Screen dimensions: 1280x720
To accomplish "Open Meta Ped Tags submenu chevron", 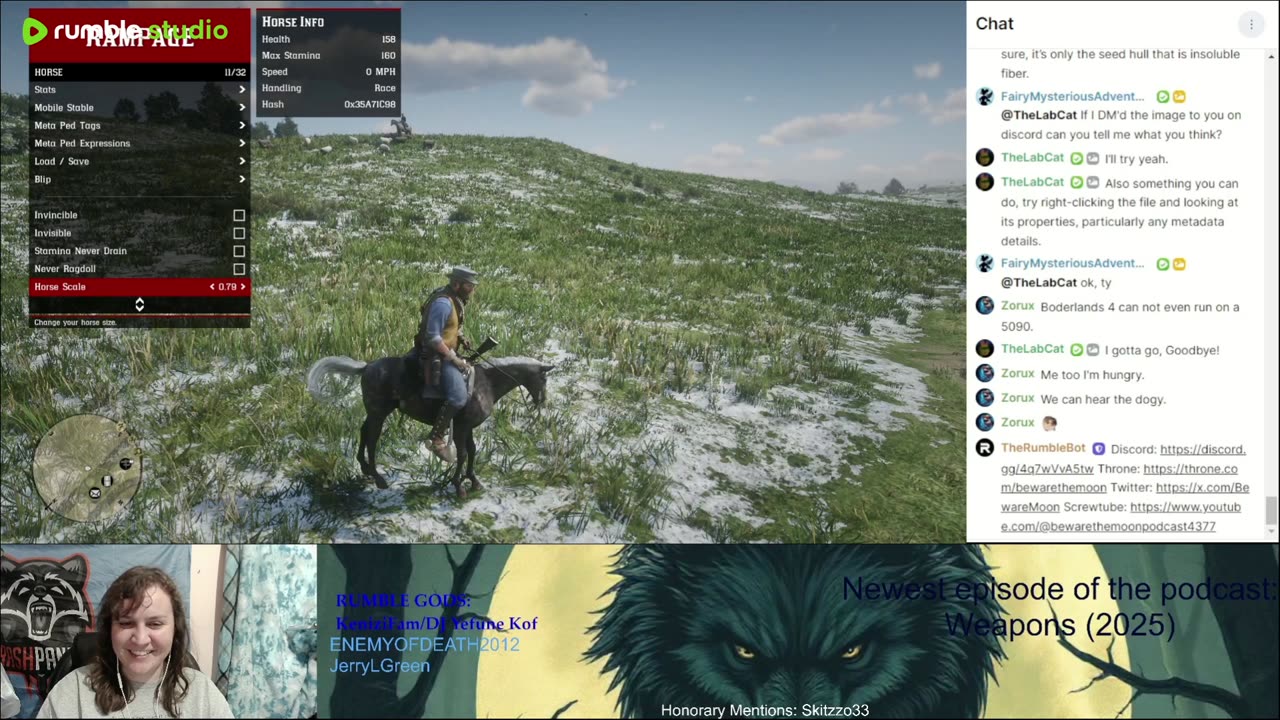I will pyautogui.click(x=242, y=126).
